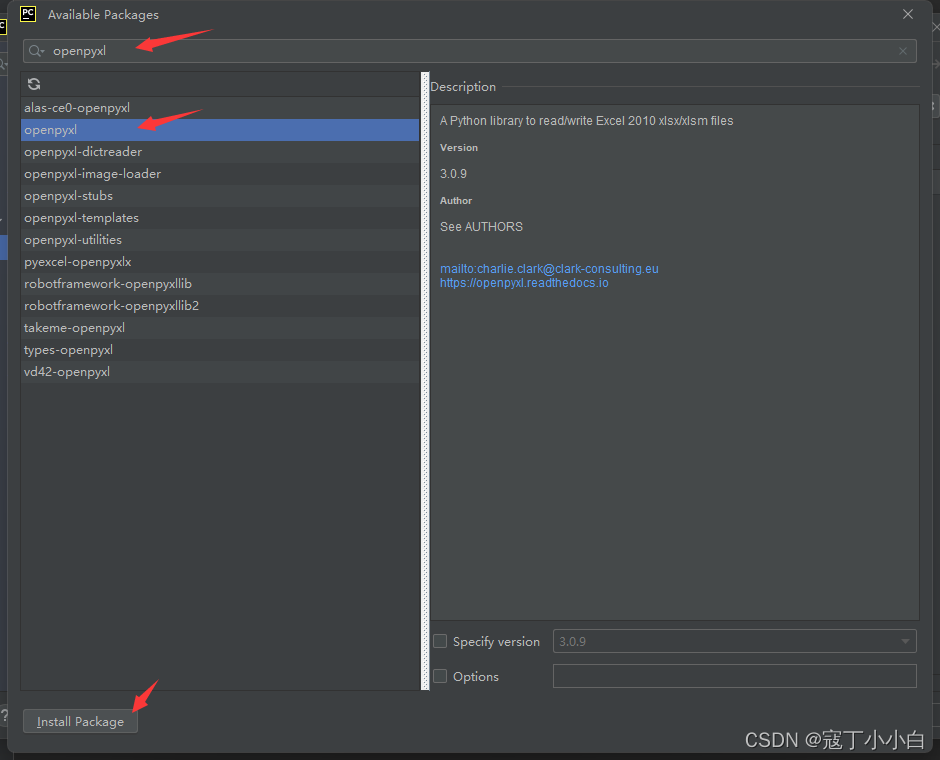Select openpyxl-dictreader package
940x760 pixels.
[x=220, y=152]
